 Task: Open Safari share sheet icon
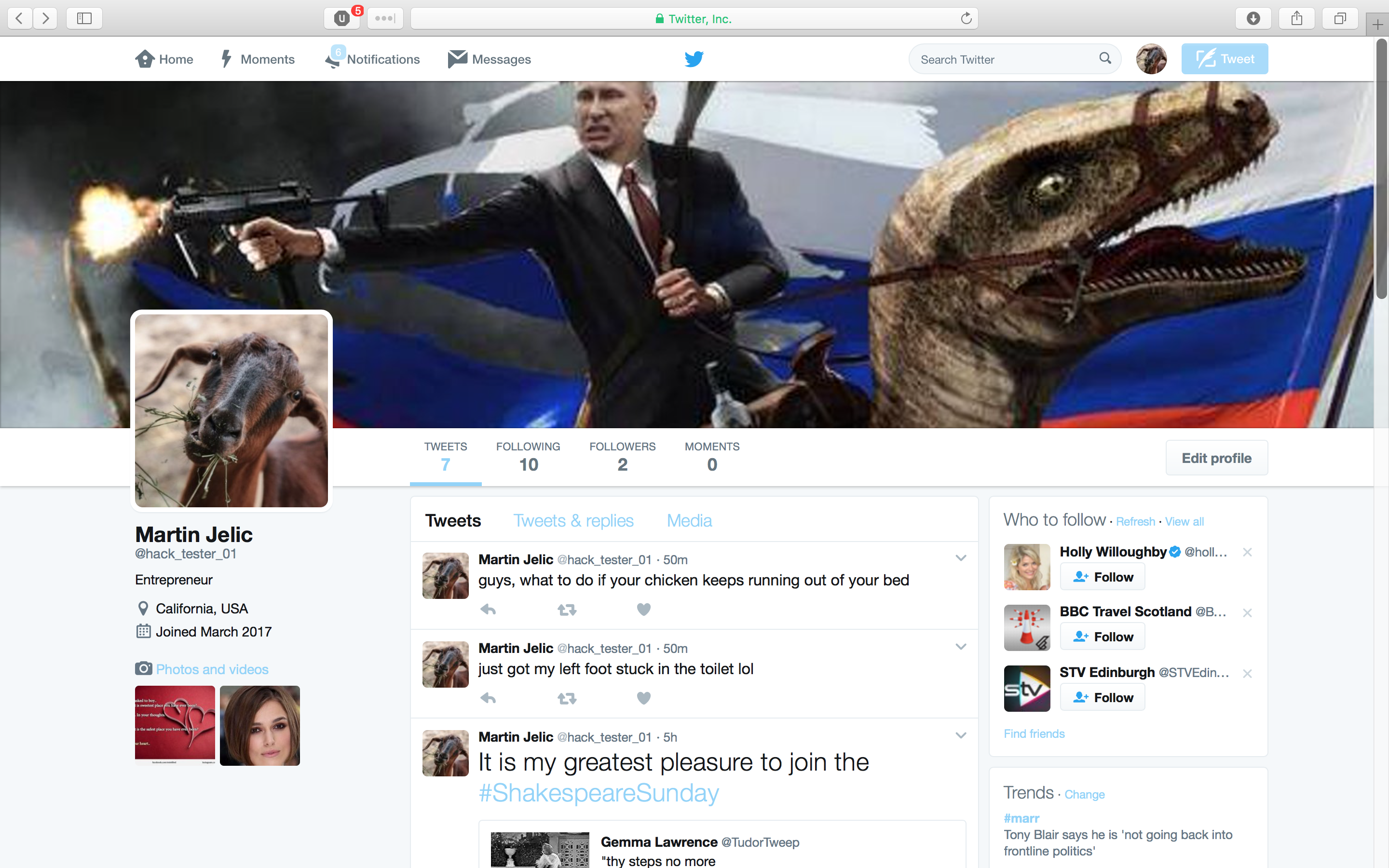[1296, 18]
